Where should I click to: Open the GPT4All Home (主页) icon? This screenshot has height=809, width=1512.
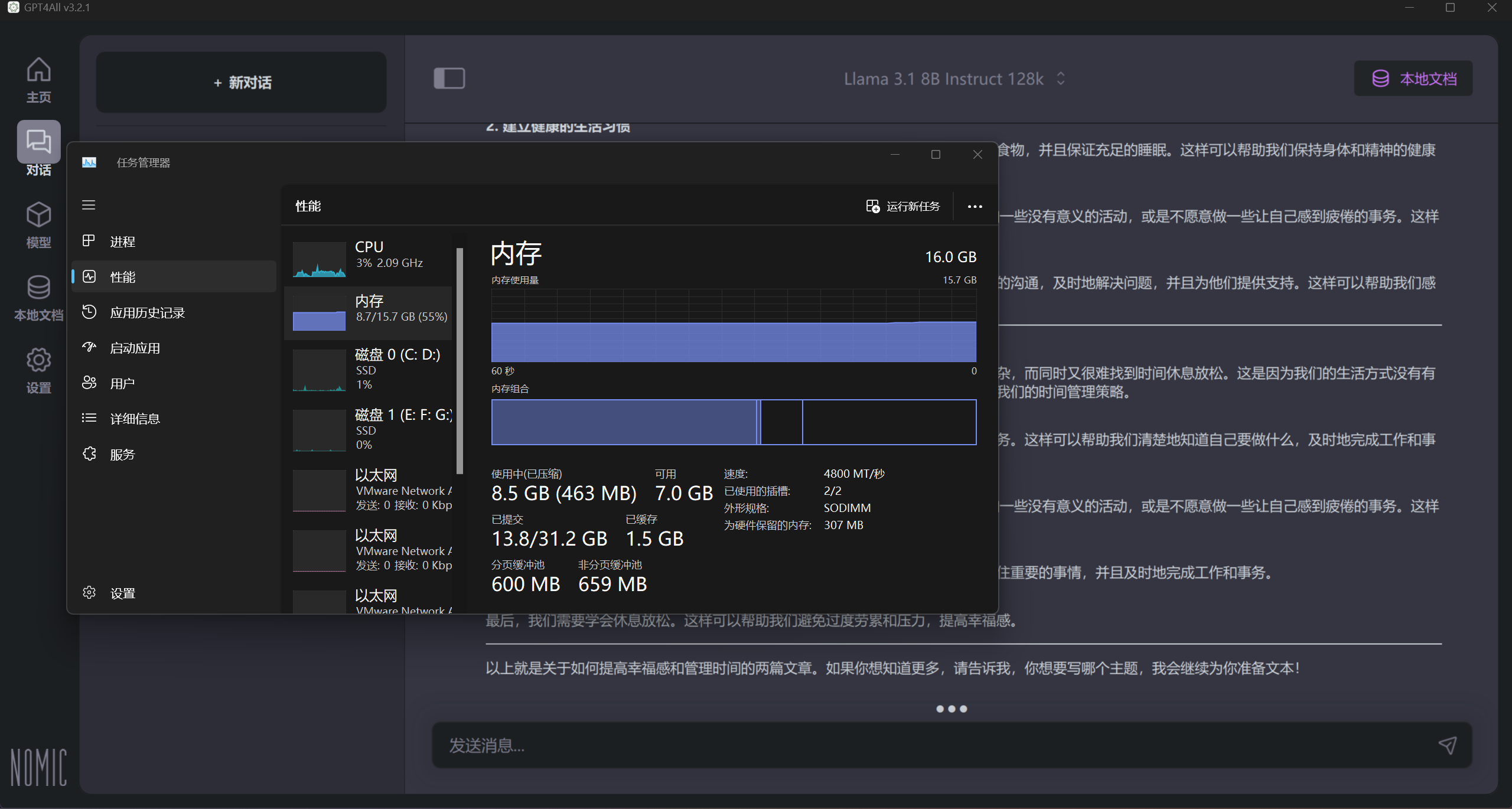click(x=38, y=70)
